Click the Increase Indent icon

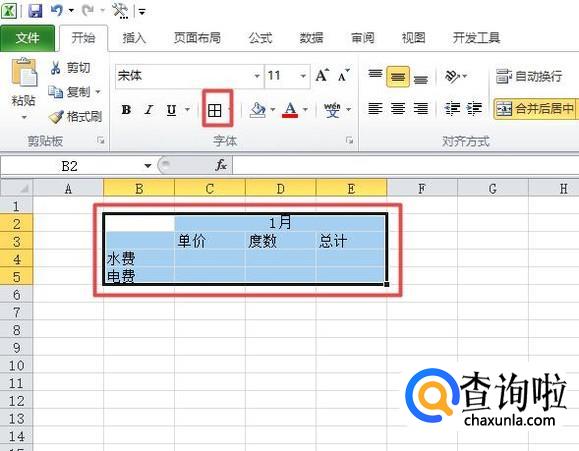[x=474, y=109]
